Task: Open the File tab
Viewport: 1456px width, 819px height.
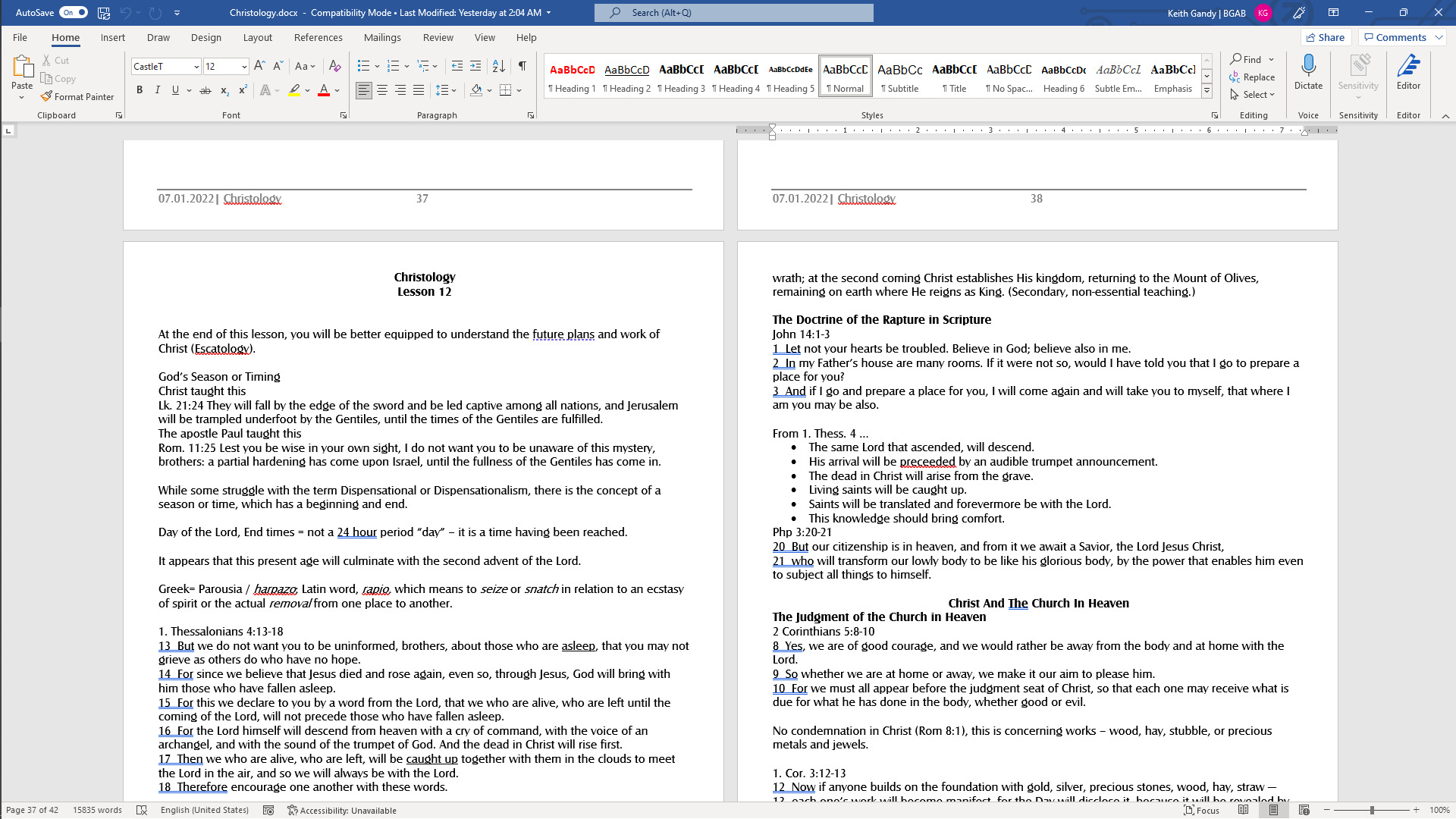Action: pyautogui.click(x=20, y=37)
